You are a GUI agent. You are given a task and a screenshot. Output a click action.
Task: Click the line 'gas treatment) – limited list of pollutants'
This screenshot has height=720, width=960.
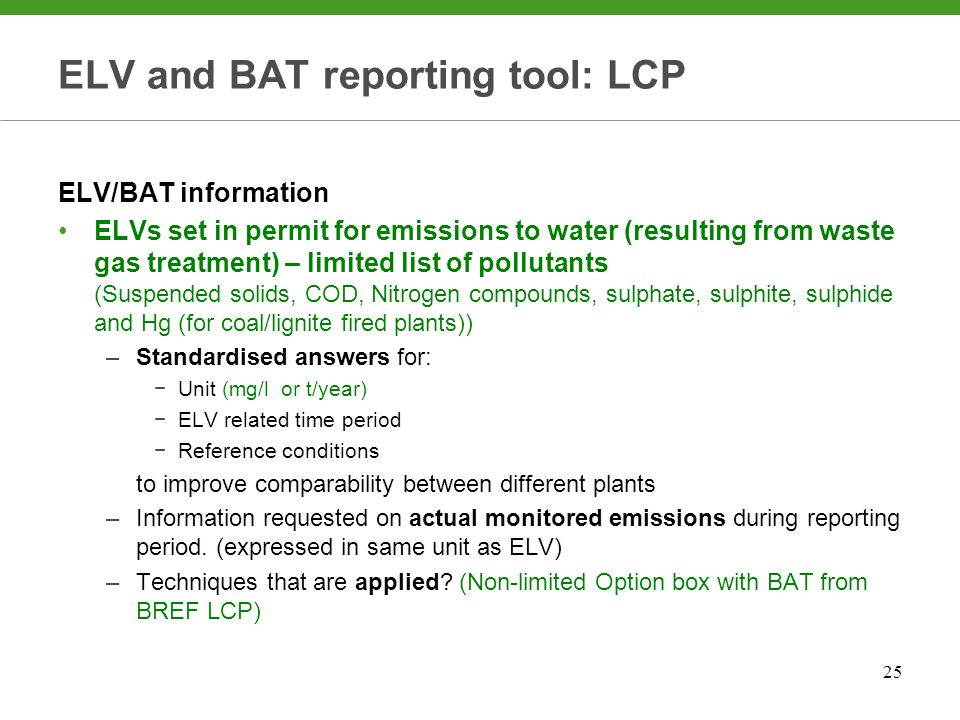pos(351,263)
